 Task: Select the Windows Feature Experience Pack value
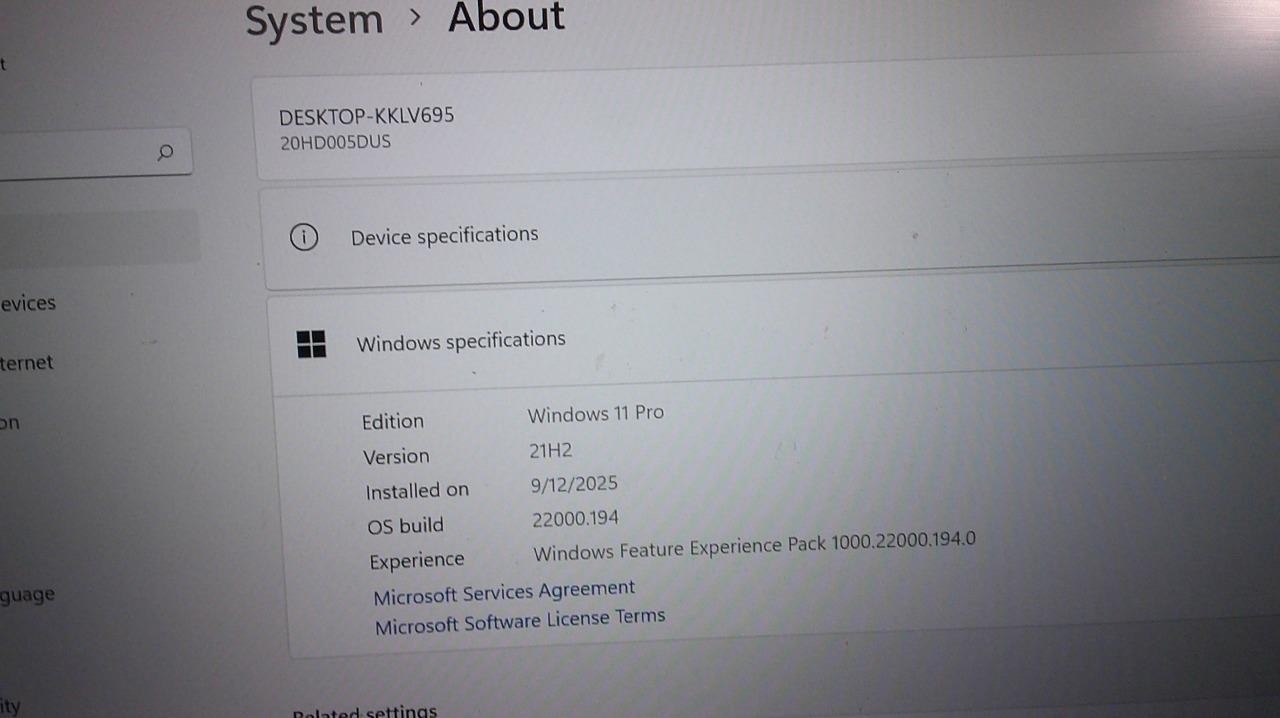754,546
